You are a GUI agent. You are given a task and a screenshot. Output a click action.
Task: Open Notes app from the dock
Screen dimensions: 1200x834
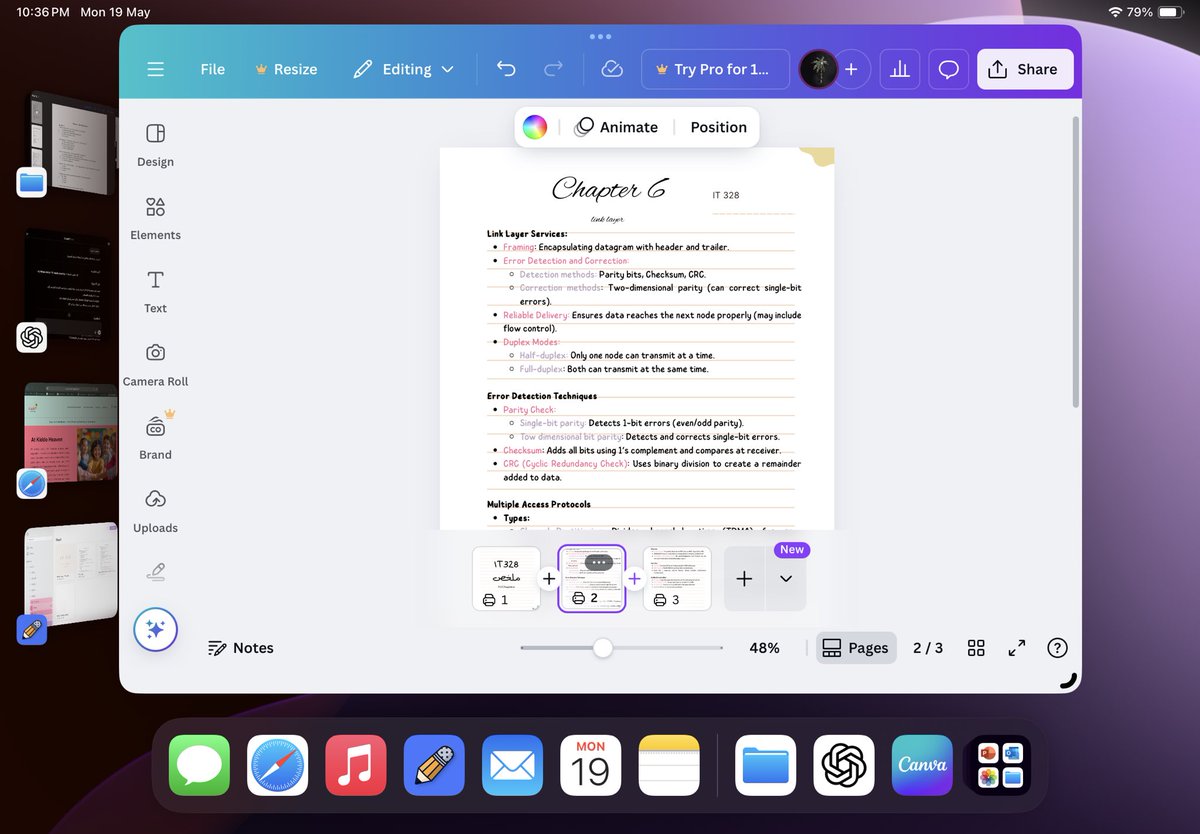pos(669,766)
